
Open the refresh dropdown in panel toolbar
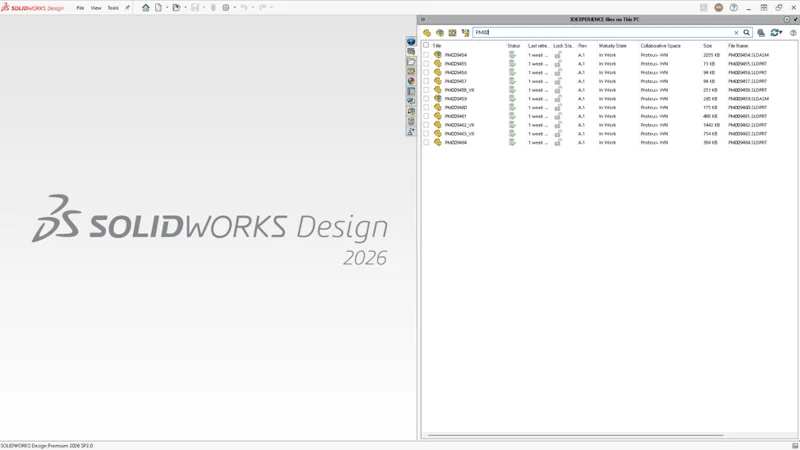(x=781, y=33)
